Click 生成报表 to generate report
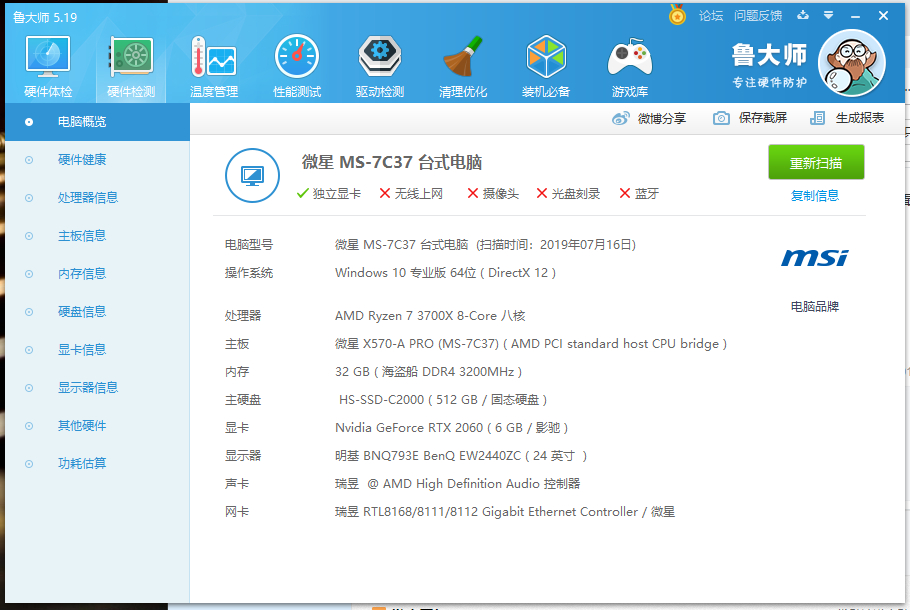The image size is (910, 610). [847, 118]
